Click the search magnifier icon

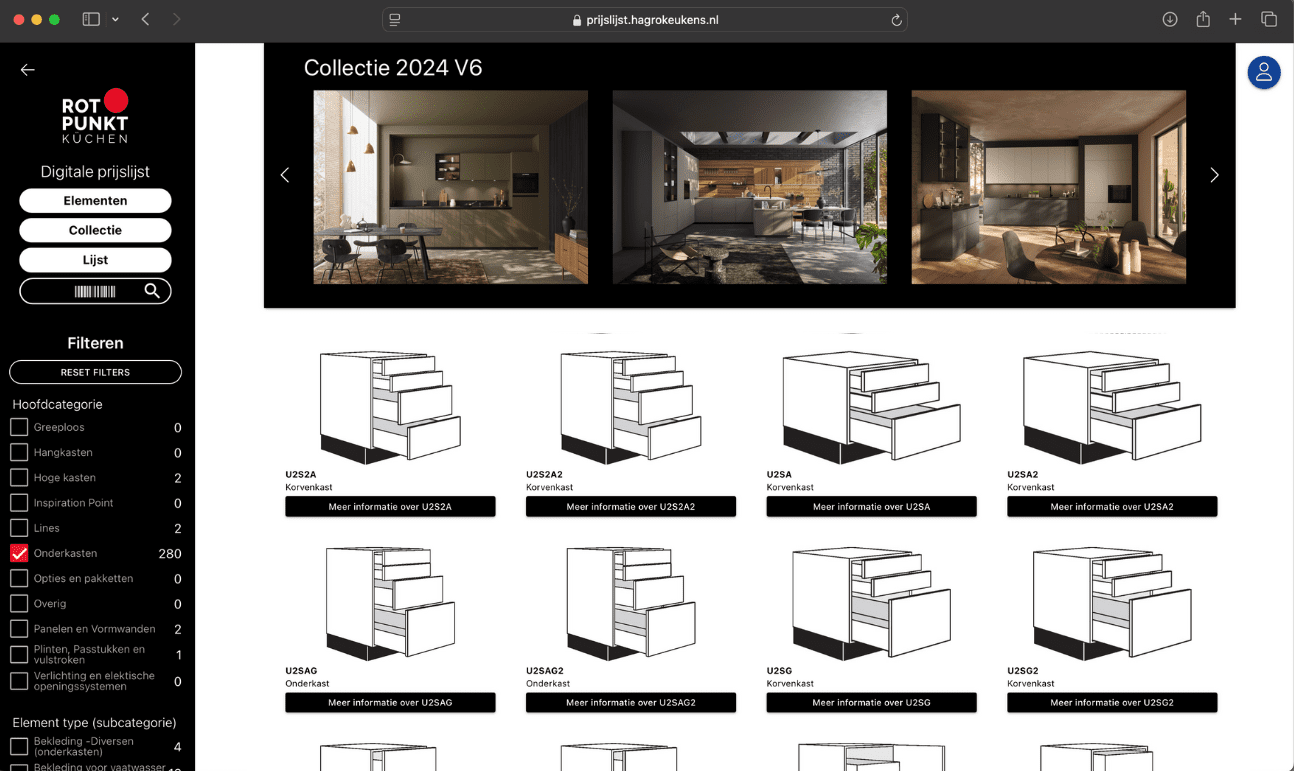[x=152, y=291]
